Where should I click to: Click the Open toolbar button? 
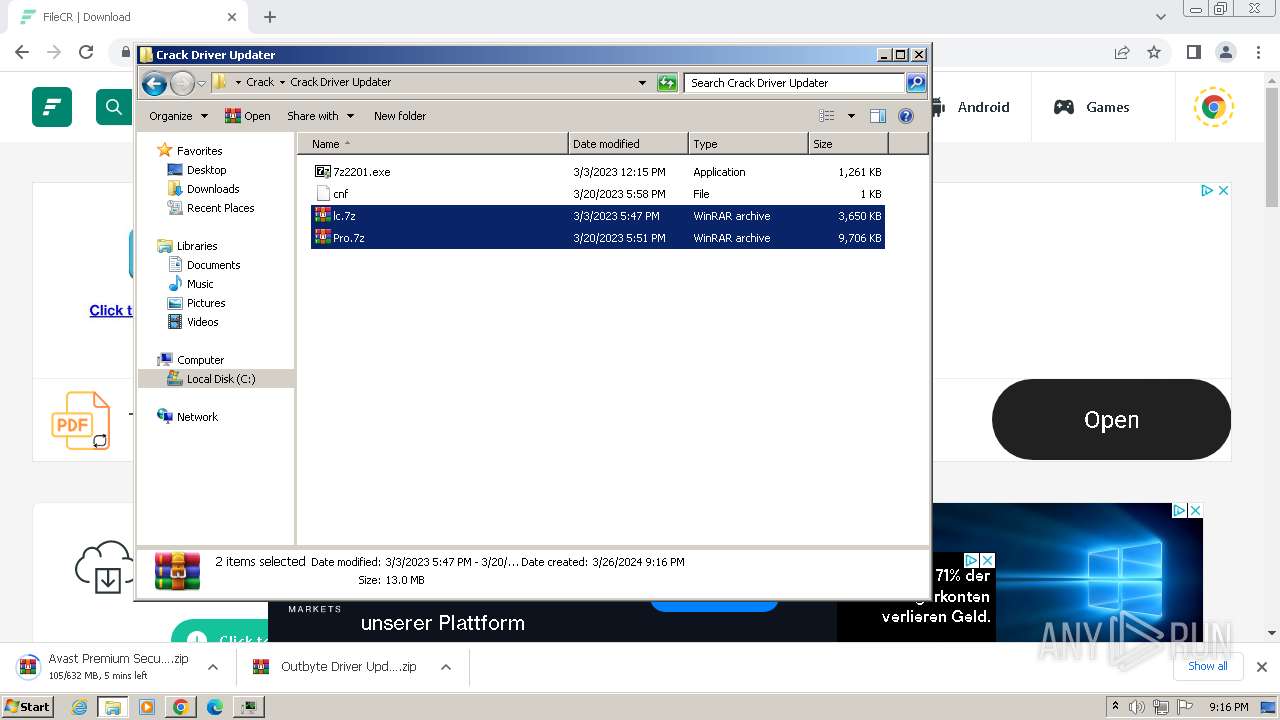coord(248,116)
